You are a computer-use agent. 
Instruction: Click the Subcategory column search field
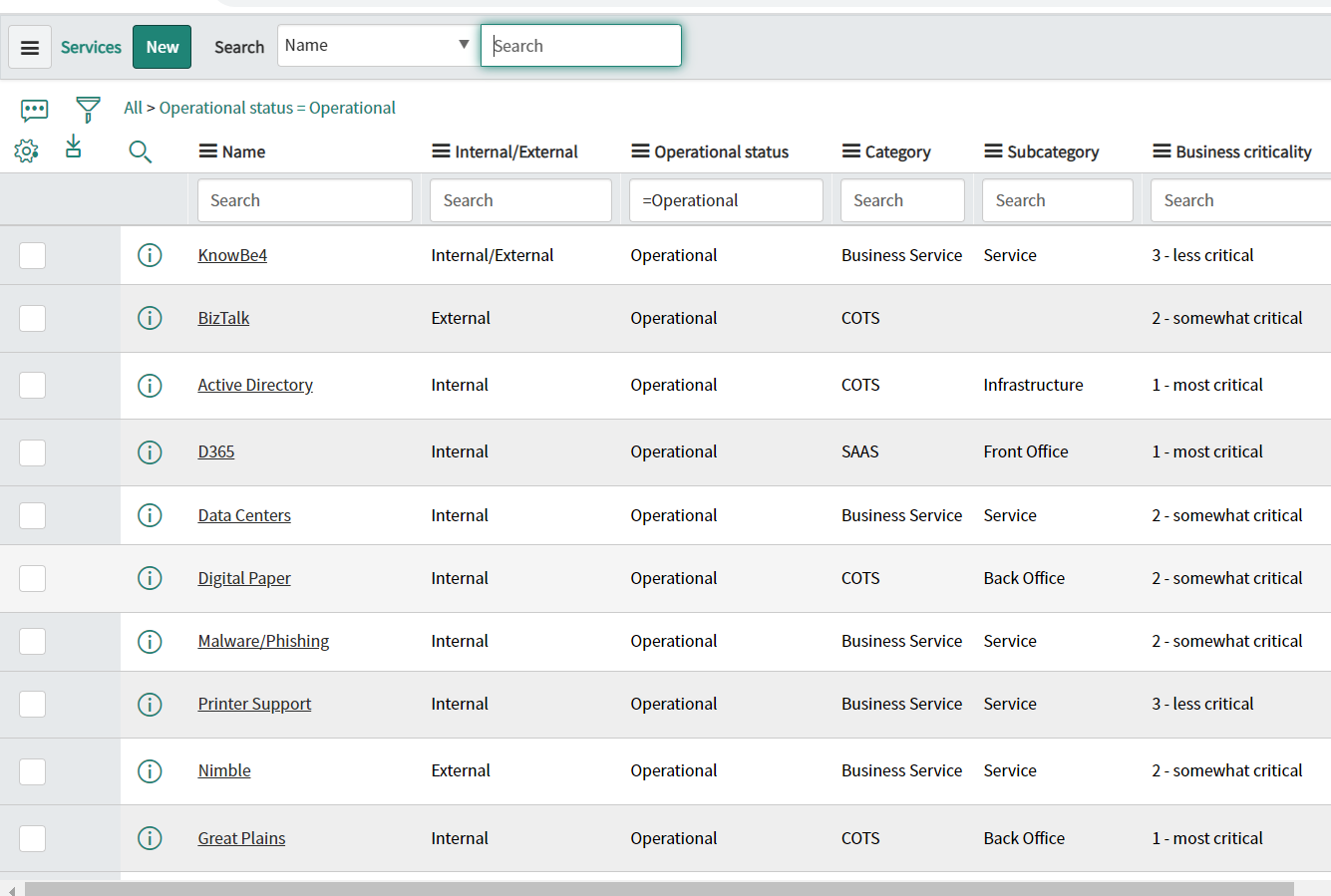click(1058, 200)
